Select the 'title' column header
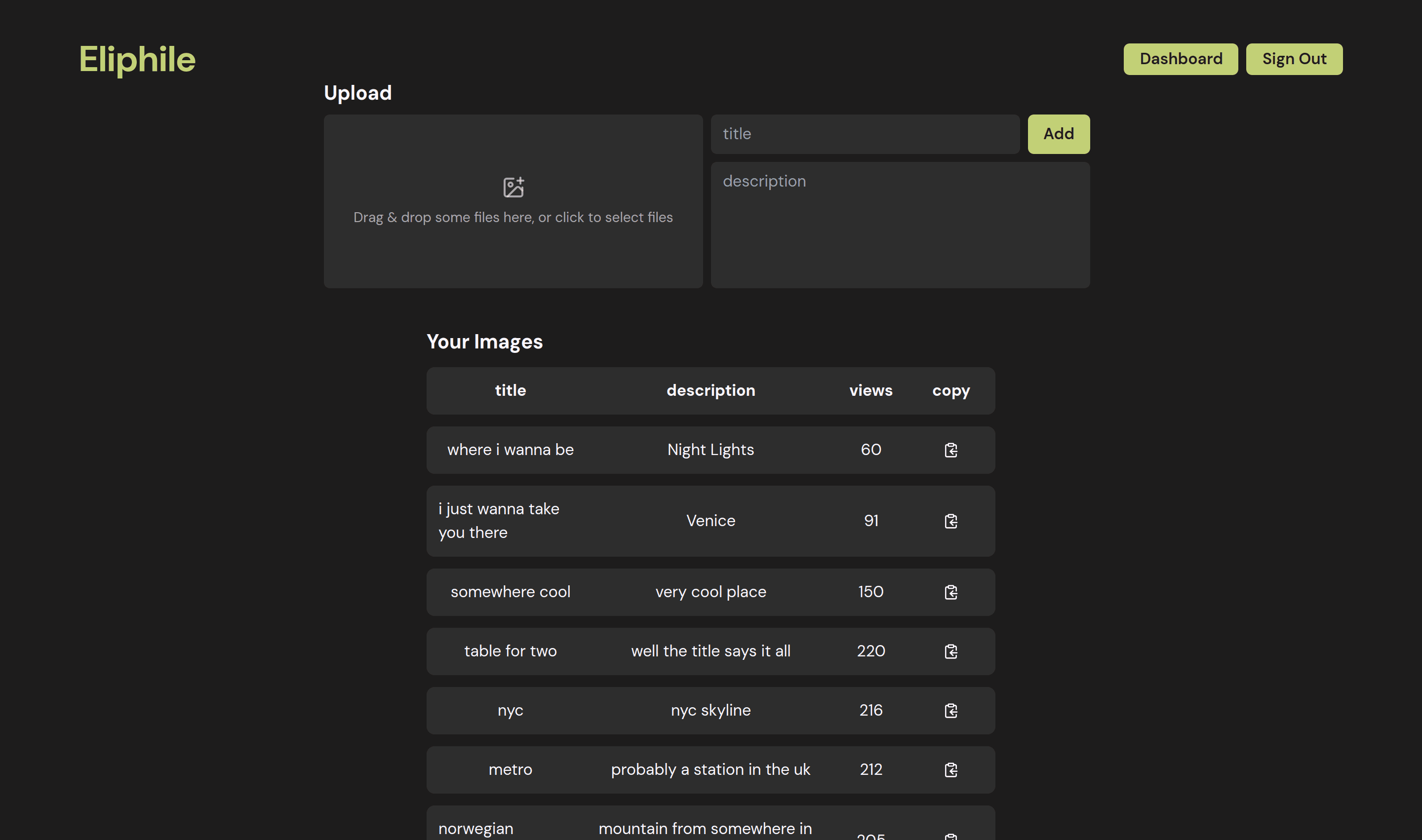 point(510,390)
